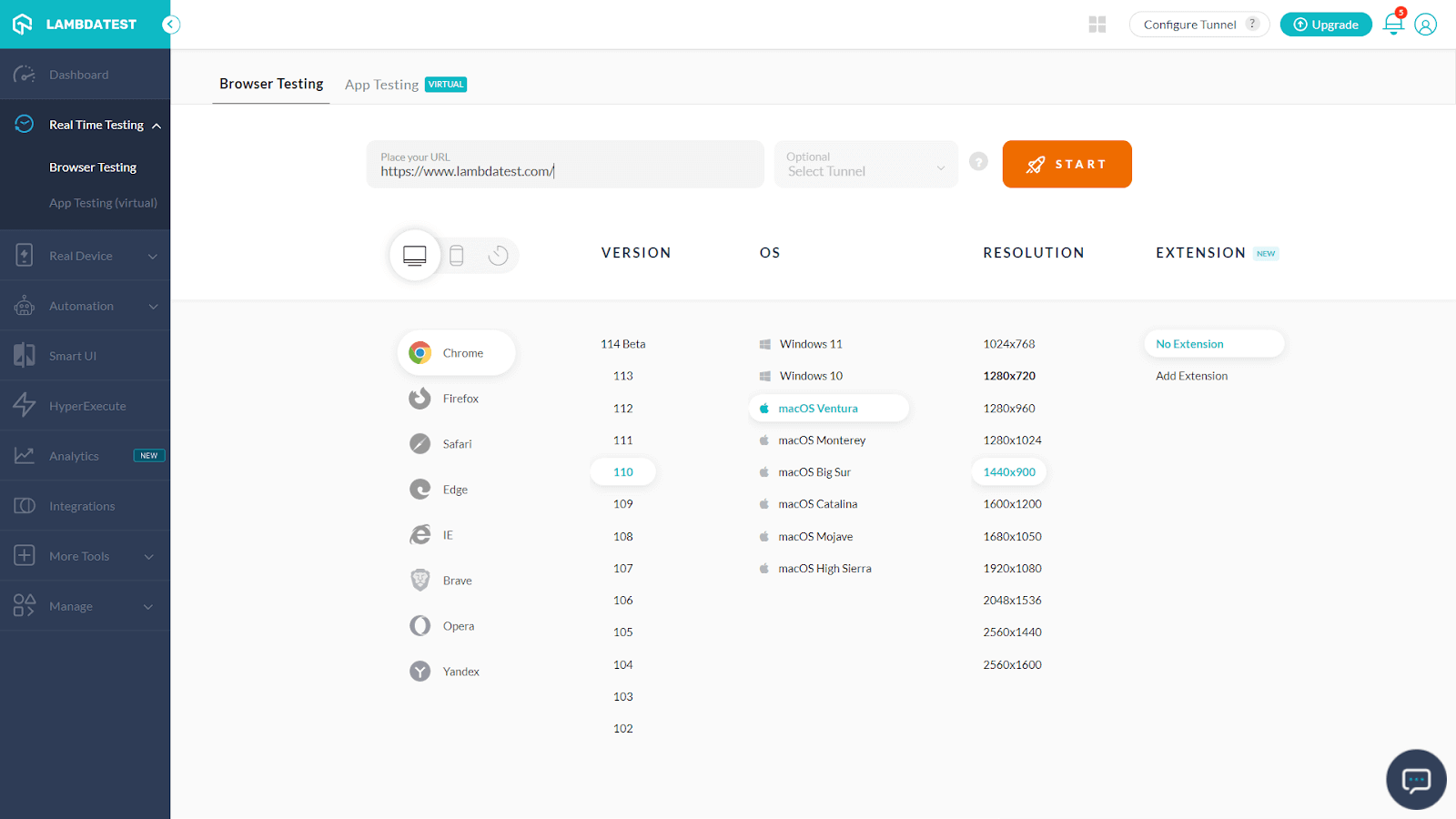
Task: Select the Chrome browser icon
Action: [x=420, y=352]
